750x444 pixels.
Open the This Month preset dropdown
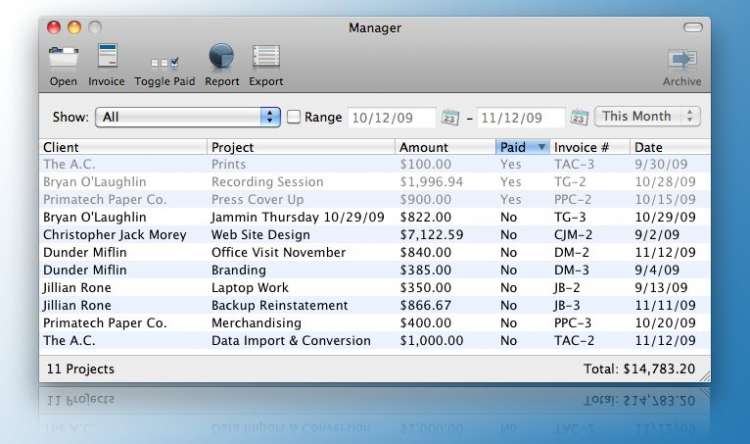click(647, 116)
